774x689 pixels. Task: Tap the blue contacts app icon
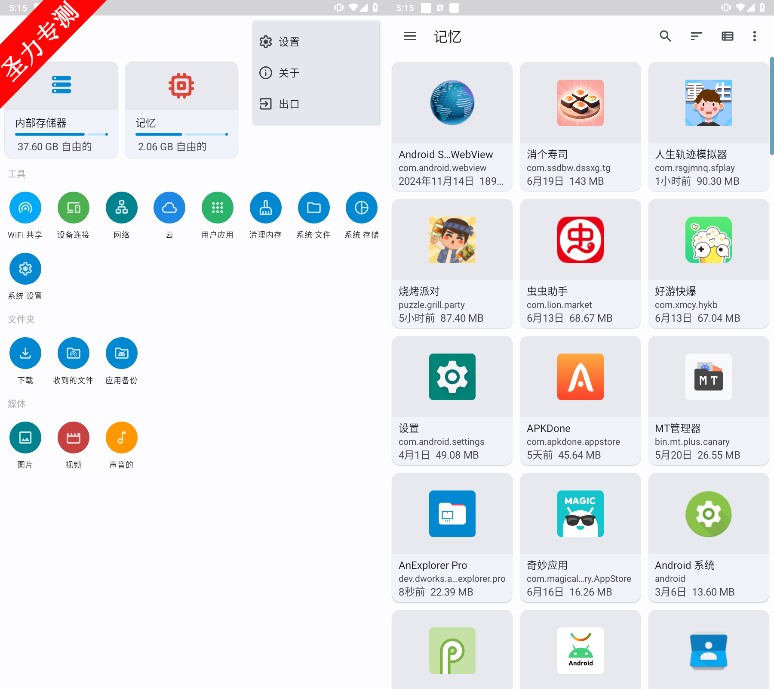point(708,651)
